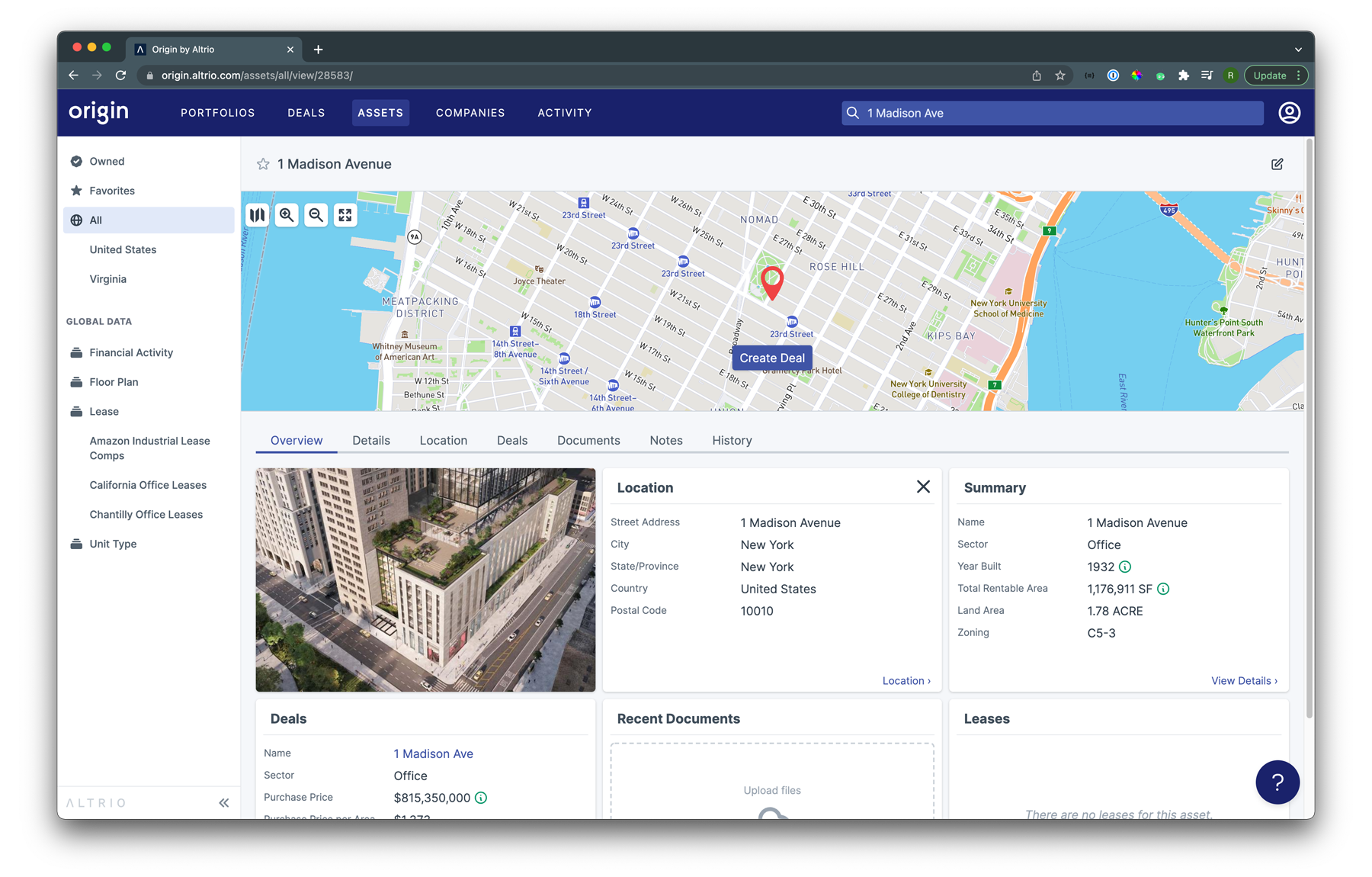Expand map to fullscreen

pos(345,215)
